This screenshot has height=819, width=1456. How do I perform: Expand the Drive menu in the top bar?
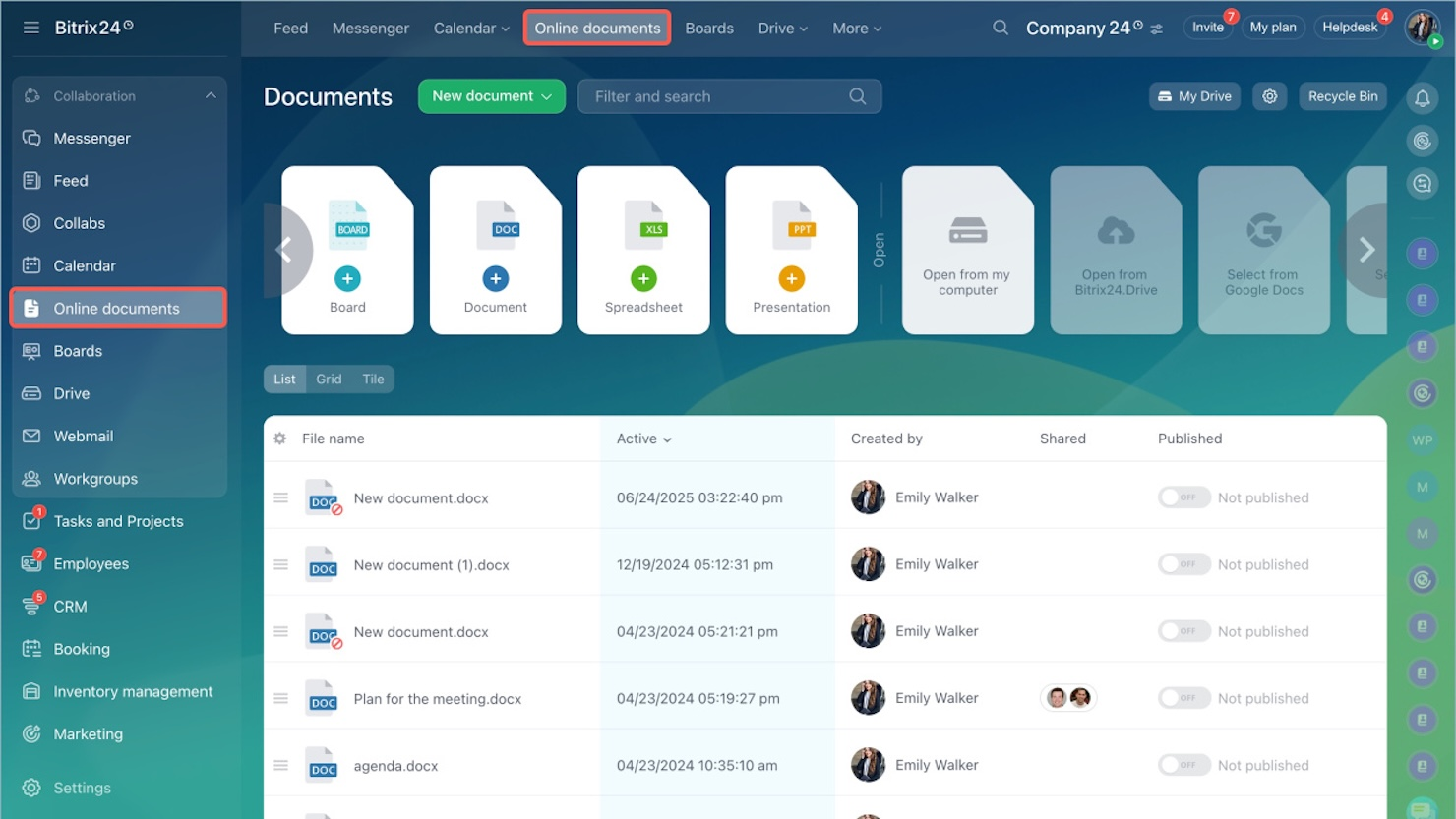[782, 28]
